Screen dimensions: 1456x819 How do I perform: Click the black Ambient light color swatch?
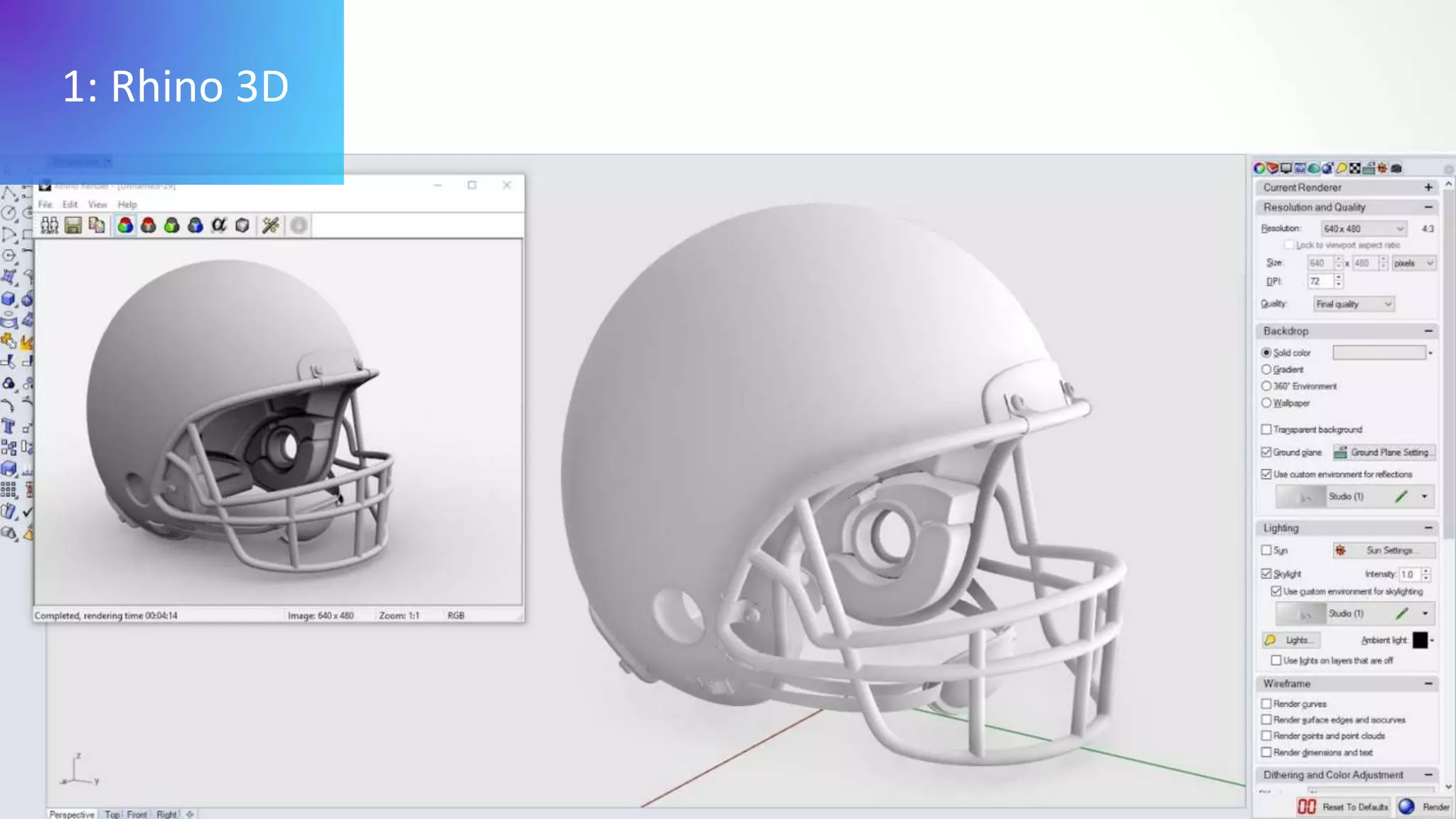tap(1420, 640)
